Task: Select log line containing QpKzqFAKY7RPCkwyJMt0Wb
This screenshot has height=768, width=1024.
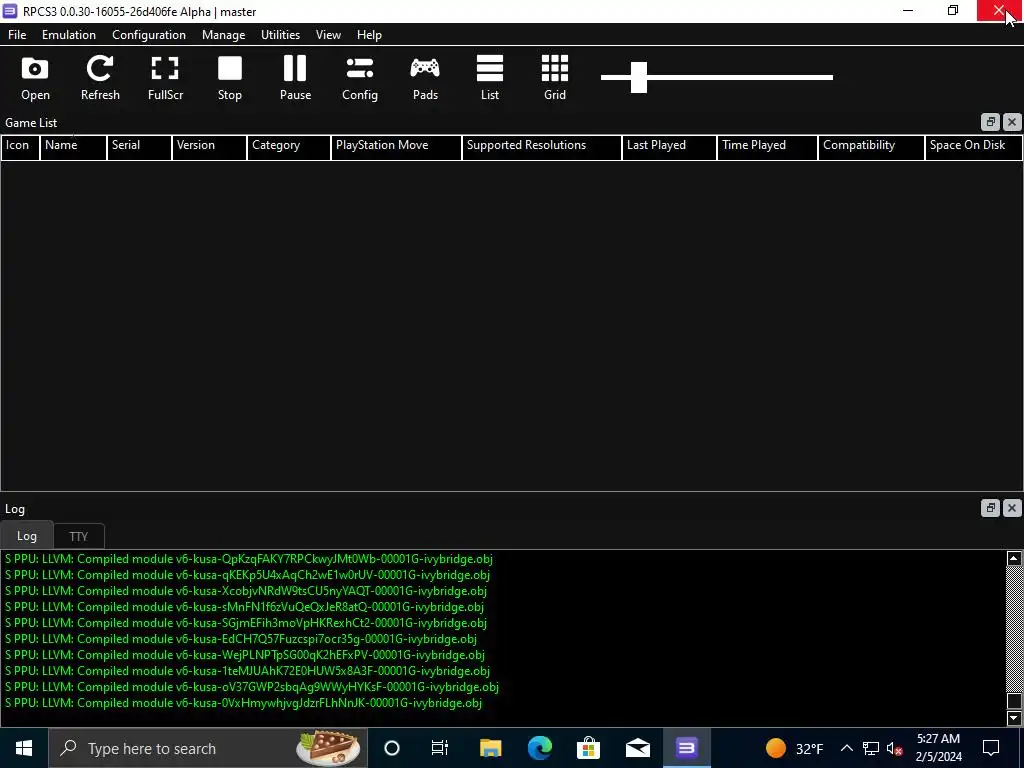Action: tap(249, 559)
